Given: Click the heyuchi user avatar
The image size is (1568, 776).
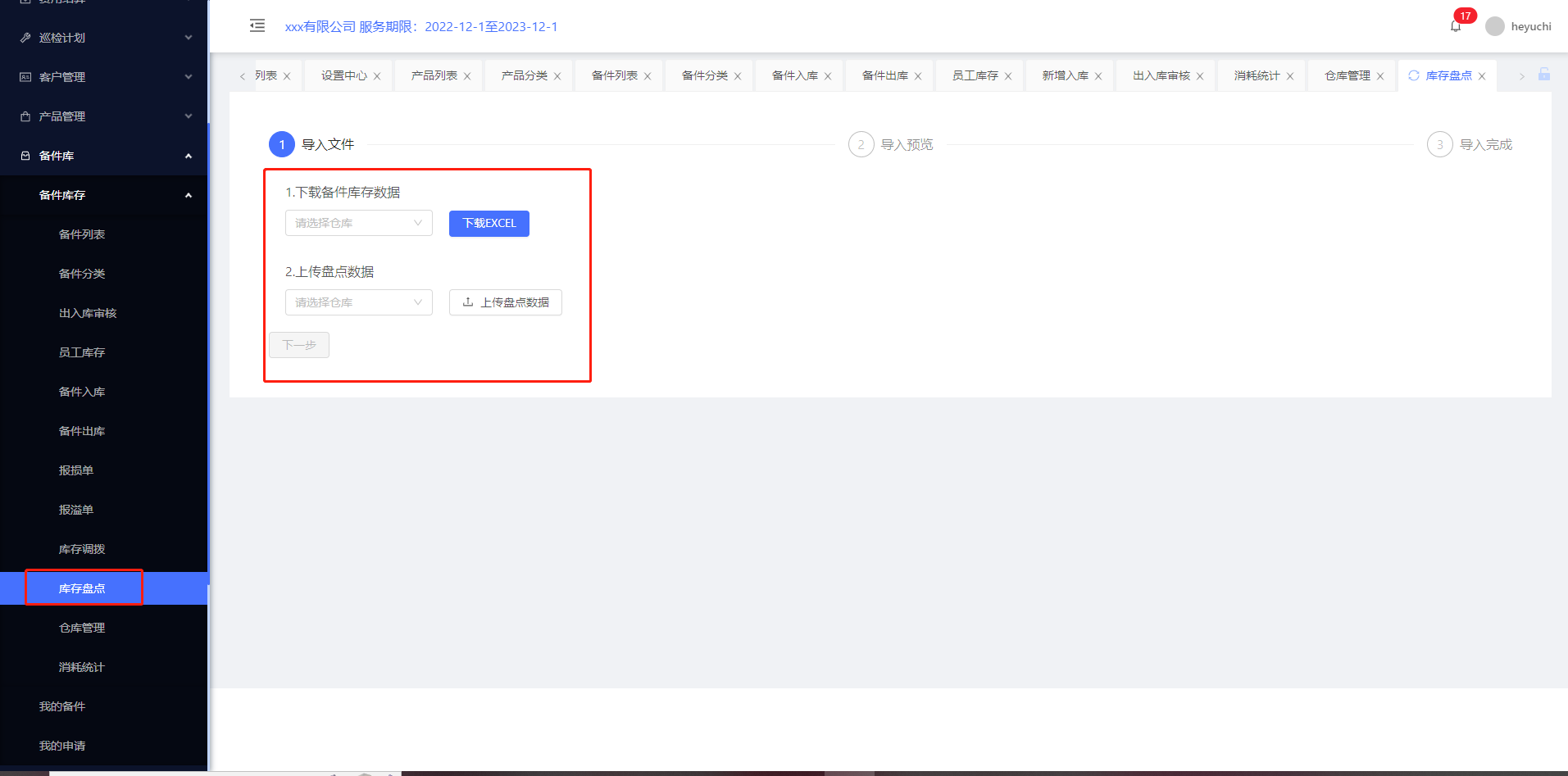Looking at the screenshot, I should [x=1495, y=26].
